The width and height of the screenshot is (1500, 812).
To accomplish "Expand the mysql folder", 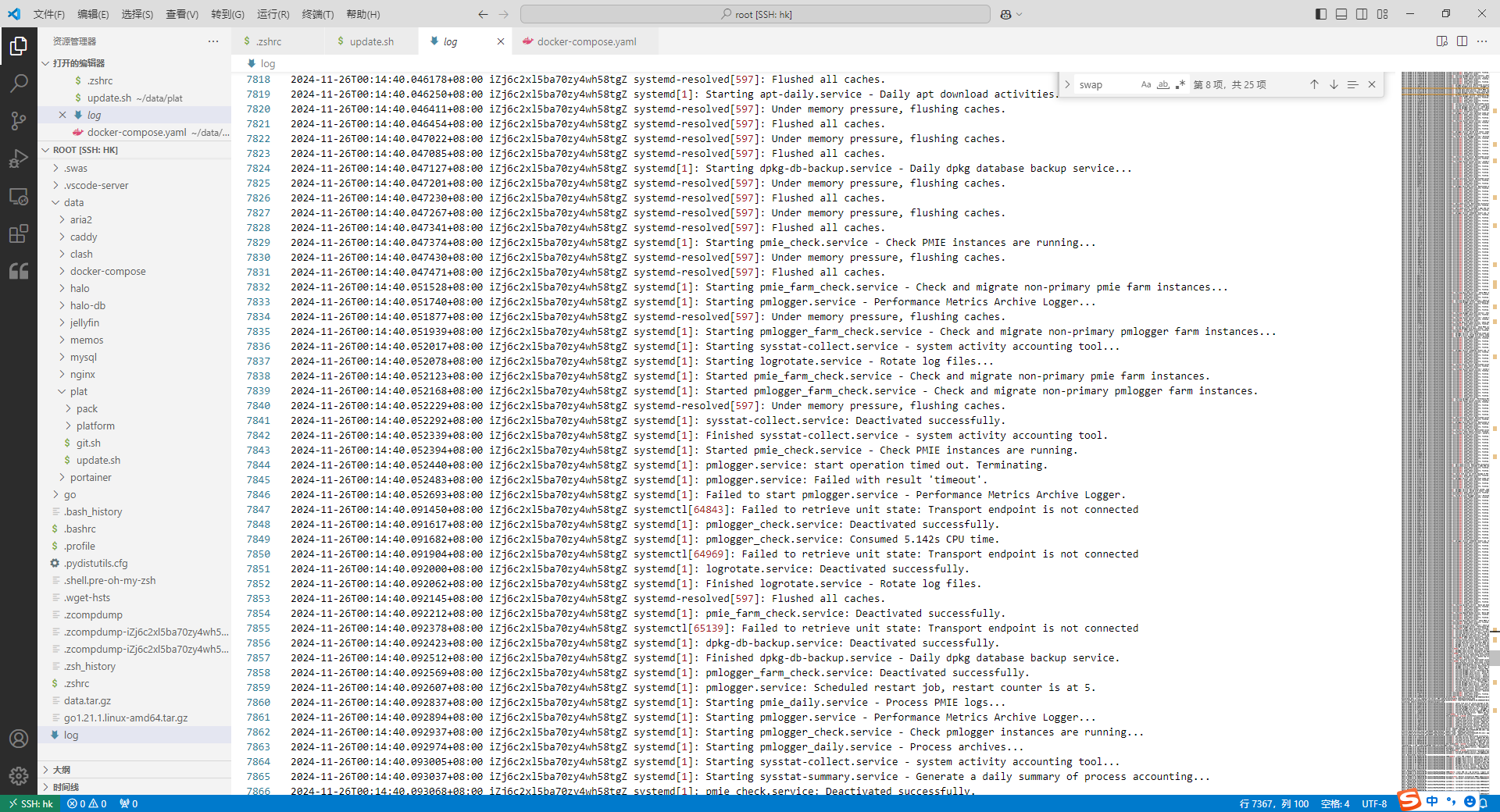I will coord(83,357).
